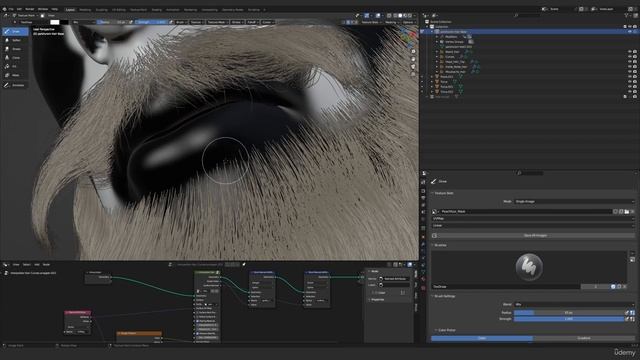Image resolution: width=640 pixels, height=360 pixels.
Task: Open the Window menu
Action: pos(43,9)
